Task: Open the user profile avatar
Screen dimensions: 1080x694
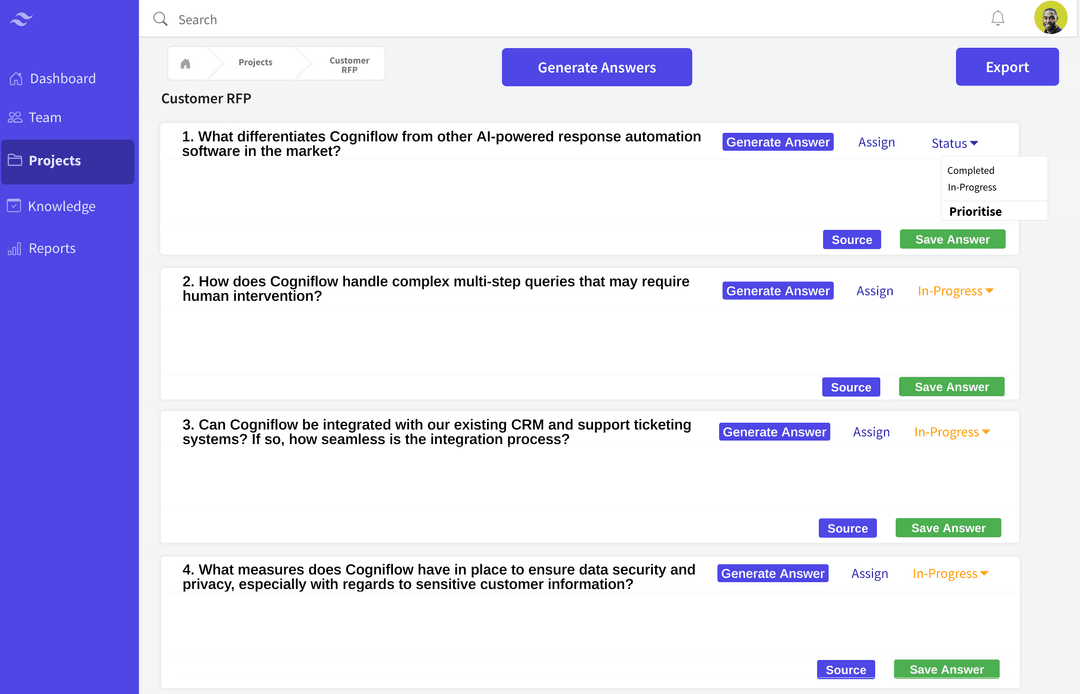Action: click(x=1050, y=17)
